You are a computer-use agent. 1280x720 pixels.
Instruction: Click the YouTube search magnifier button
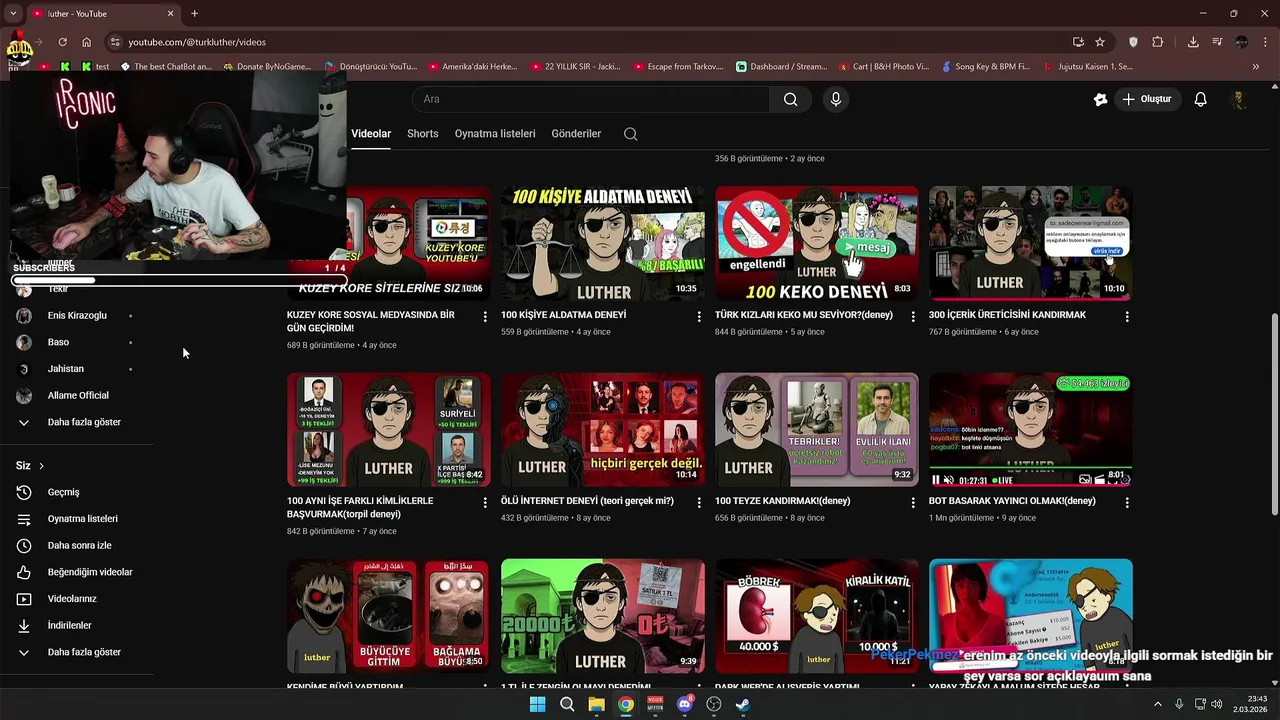point(790,99)
